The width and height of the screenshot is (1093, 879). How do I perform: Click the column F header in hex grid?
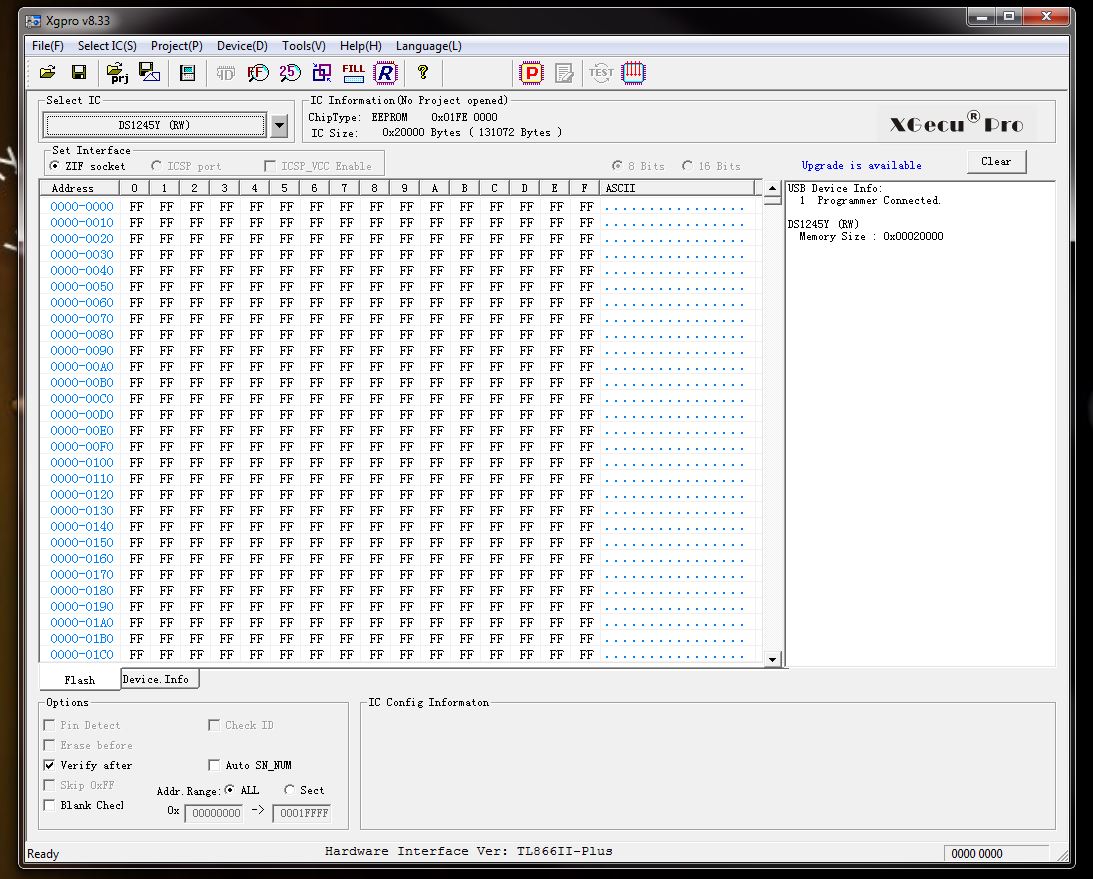584,188
